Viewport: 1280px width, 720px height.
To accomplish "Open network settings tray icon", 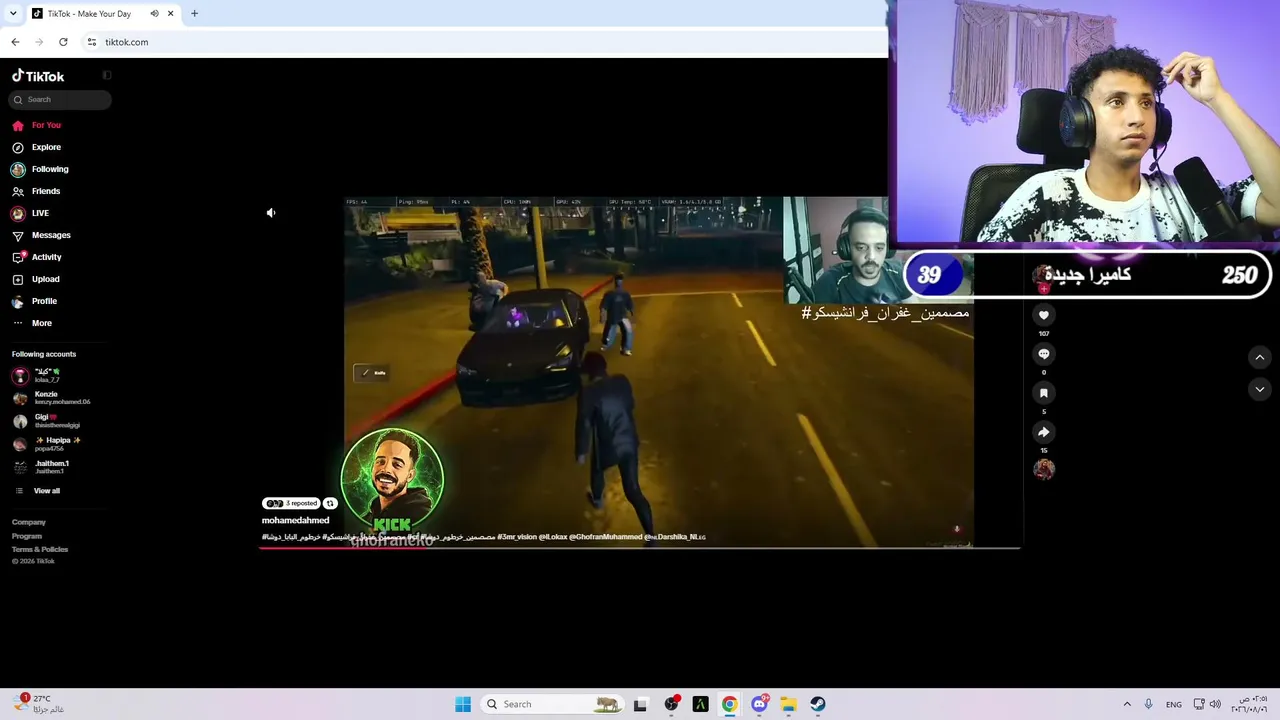I will coord(1199,704).
